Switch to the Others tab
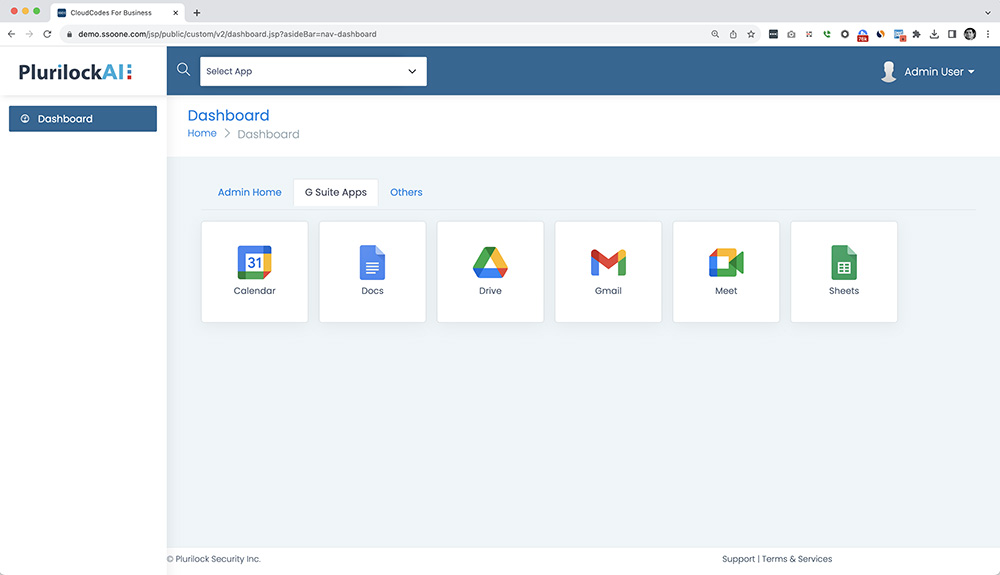Screen dimensions: 1000x575 406,192
